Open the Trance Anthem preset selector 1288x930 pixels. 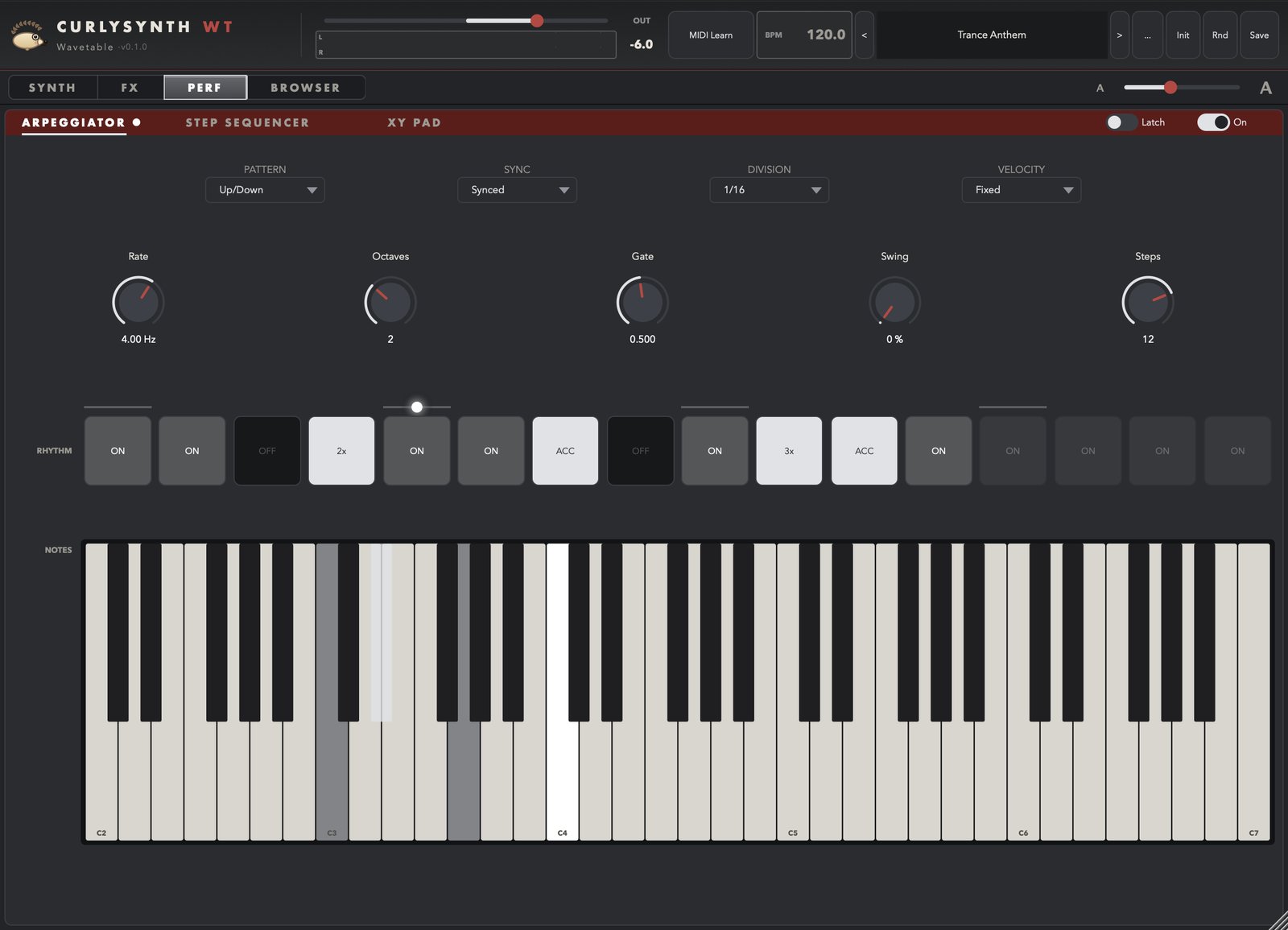coord(992,35)
